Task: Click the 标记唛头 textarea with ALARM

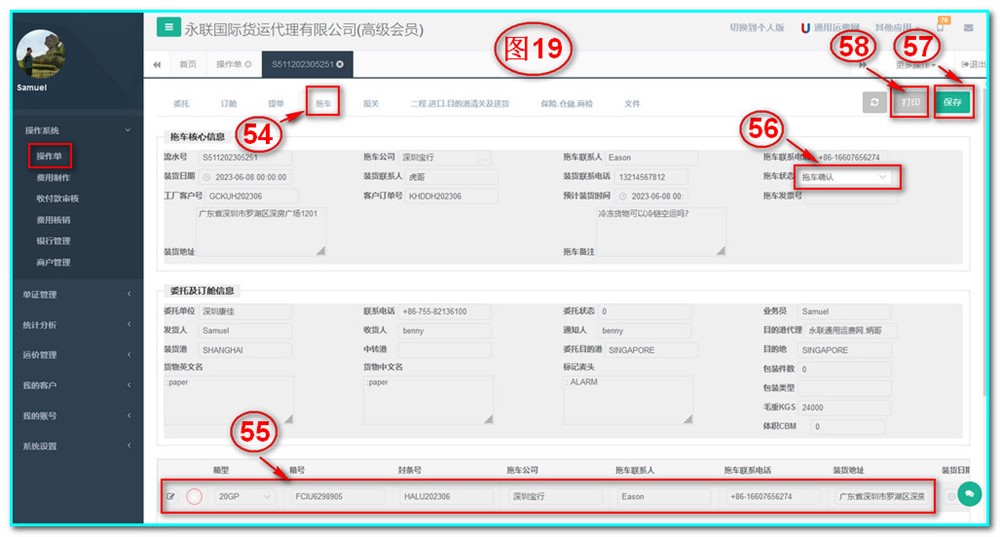Action: pos(628,400)
